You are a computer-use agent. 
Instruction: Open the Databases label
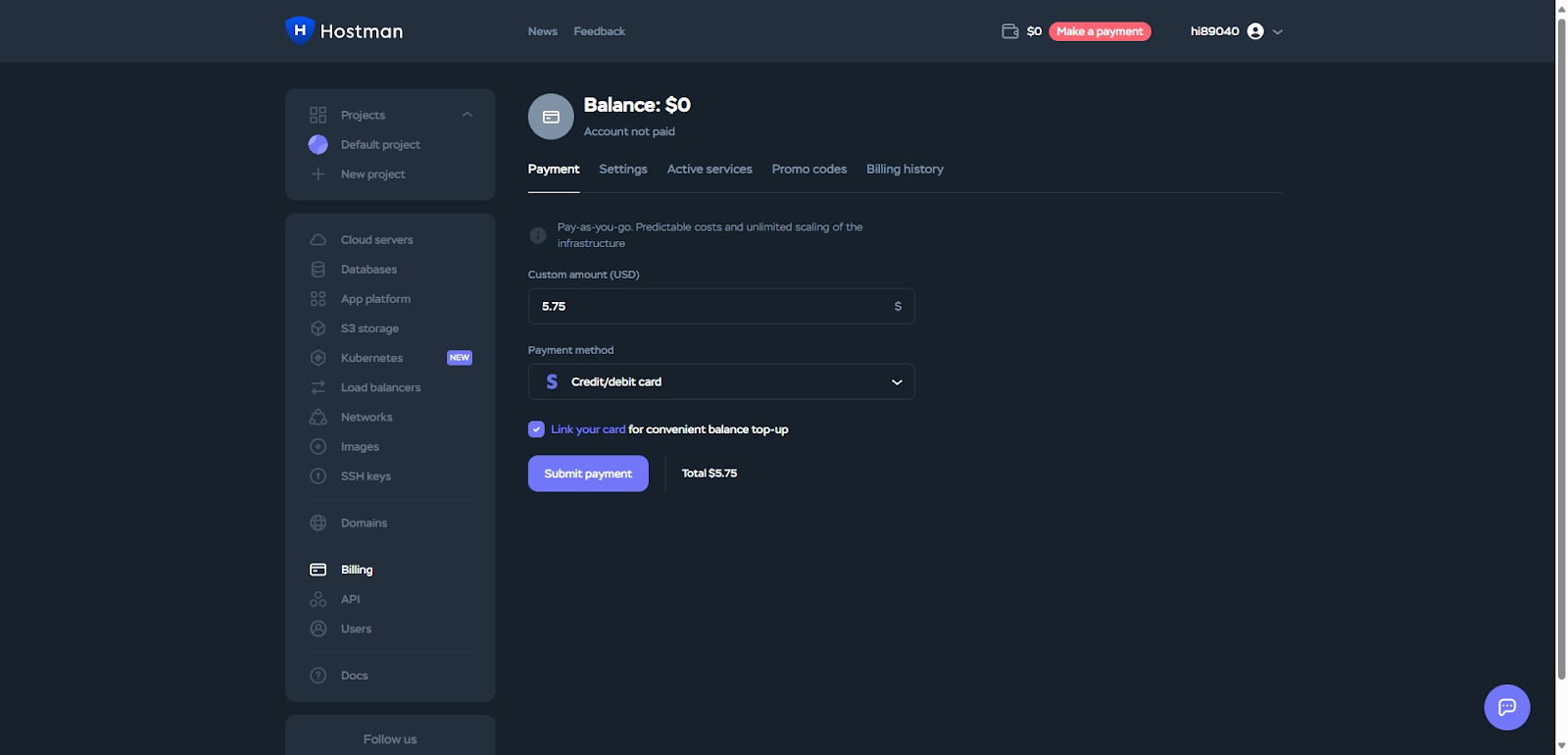coord(368,269)
